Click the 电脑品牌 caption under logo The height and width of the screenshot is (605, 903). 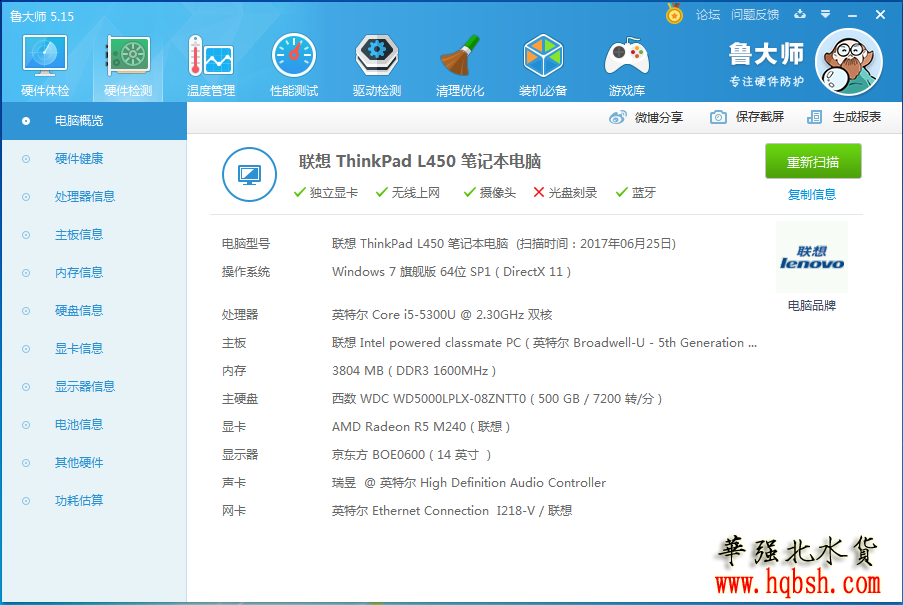pyautogui.click(x=811, y=306)
